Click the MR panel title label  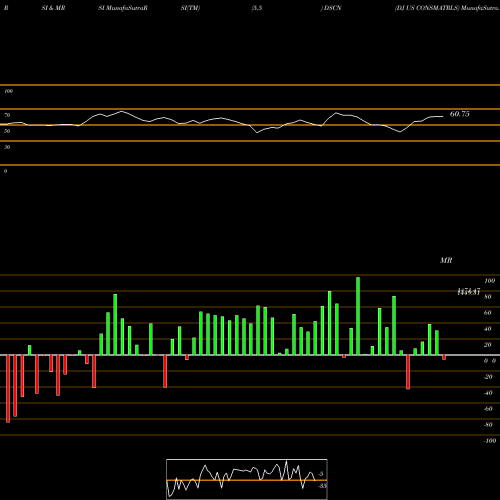click(x=446, y=260)
